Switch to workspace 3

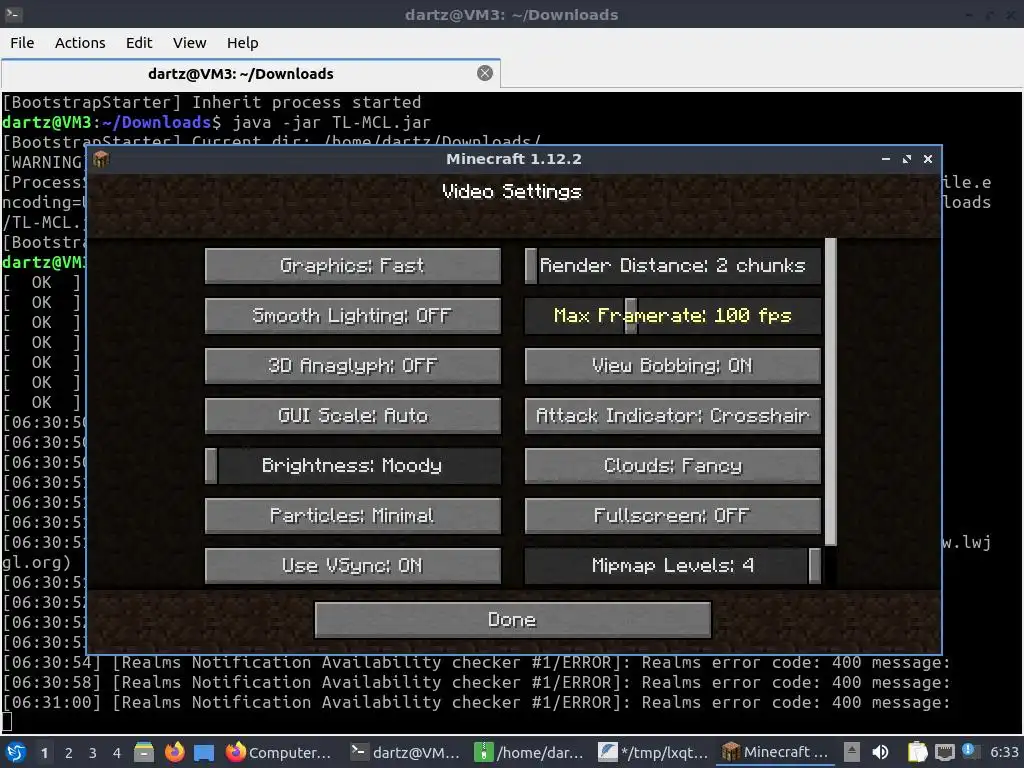click(93, 753)
